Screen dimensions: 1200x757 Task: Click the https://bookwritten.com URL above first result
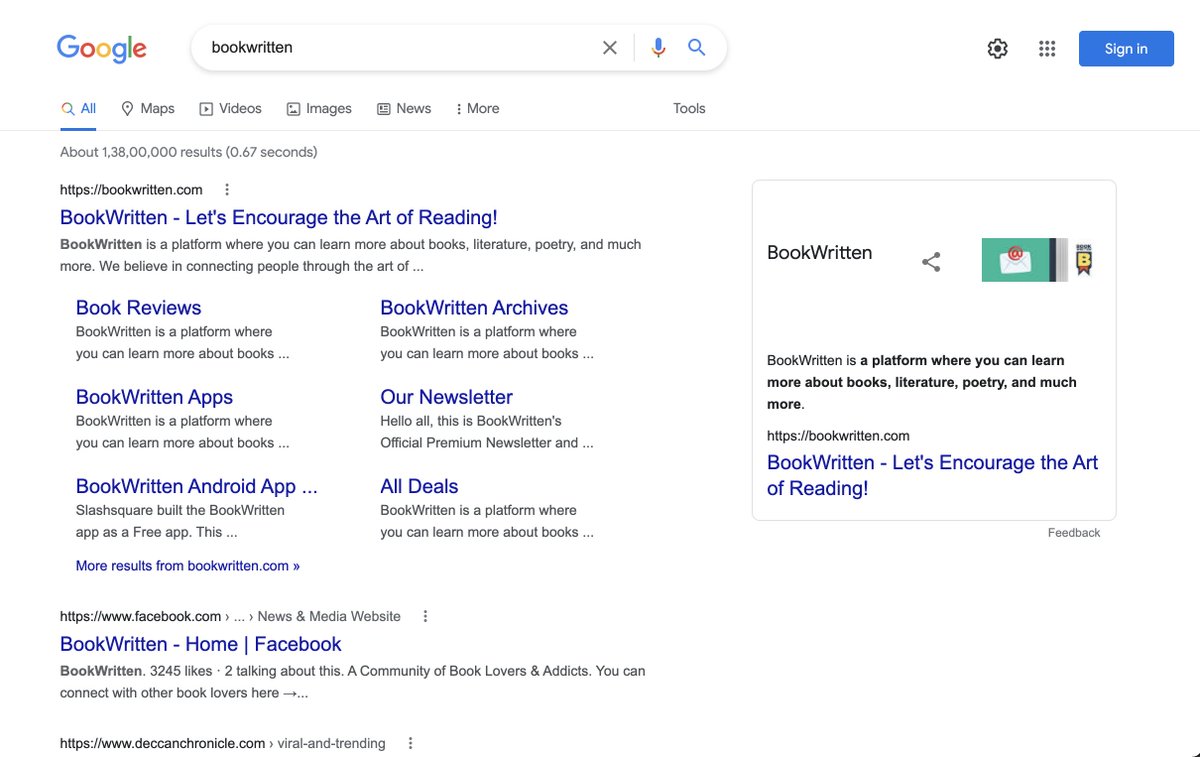point(131,190)
